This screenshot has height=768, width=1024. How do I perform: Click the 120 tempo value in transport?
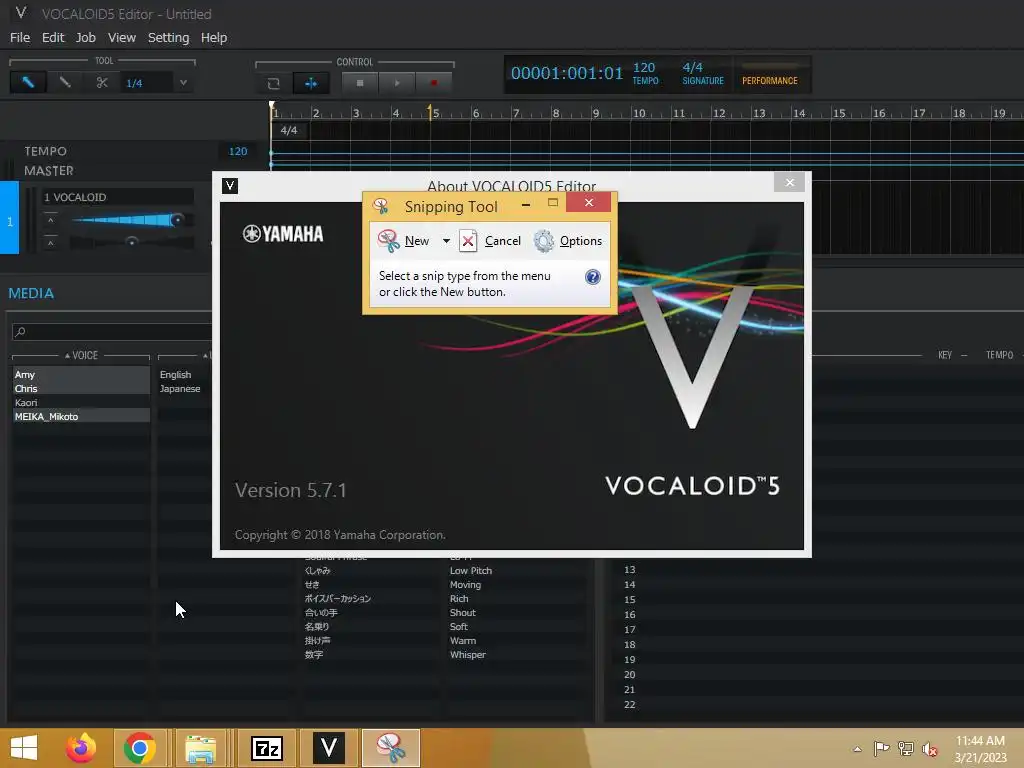[x=644, y=67]
